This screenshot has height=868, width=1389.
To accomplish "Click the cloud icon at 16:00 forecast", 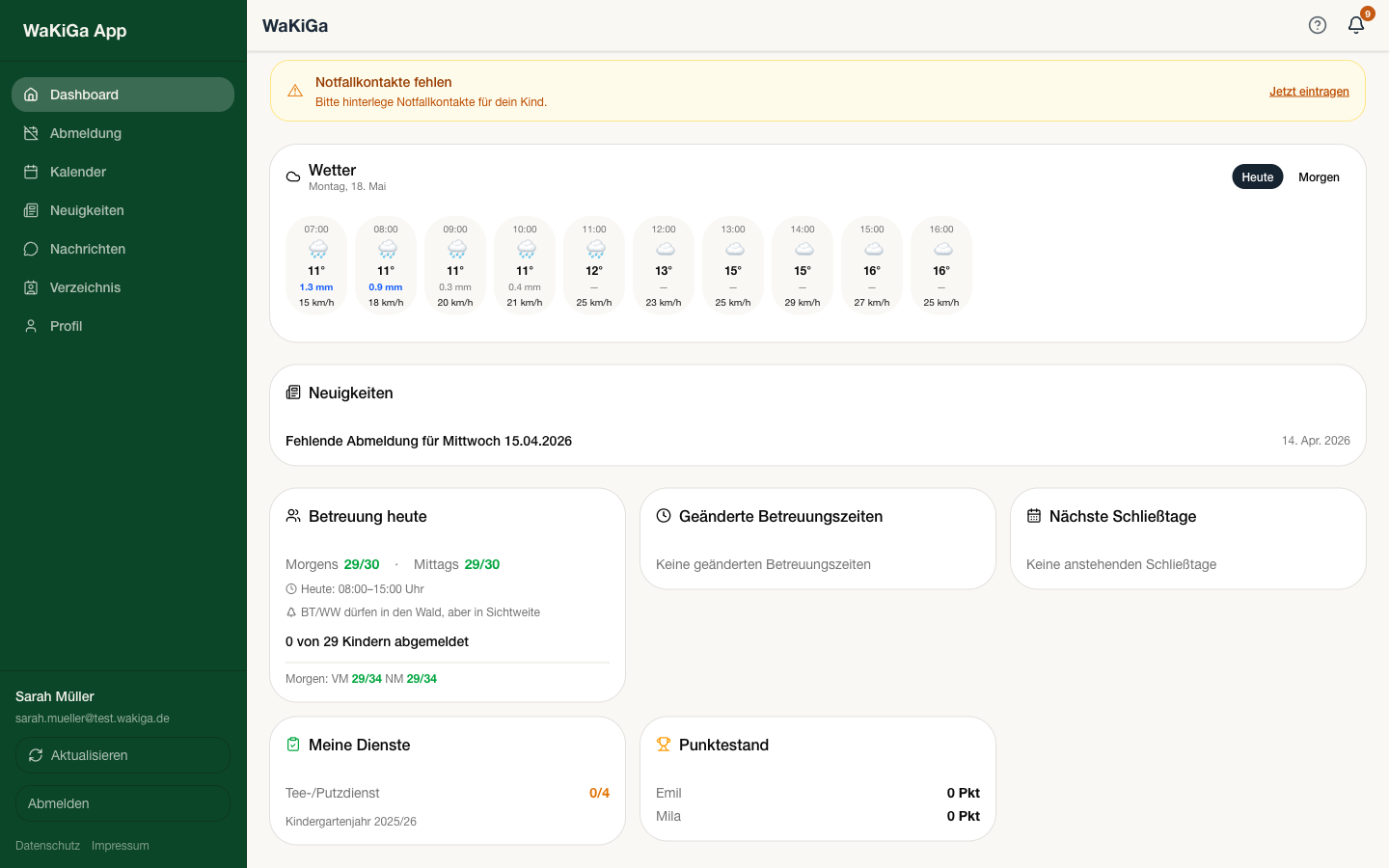I will click(941, 249).
